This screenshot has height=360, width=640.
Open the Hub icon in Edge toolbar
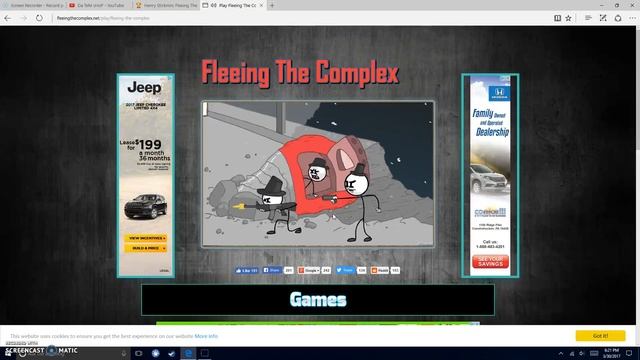coord(588,18)
